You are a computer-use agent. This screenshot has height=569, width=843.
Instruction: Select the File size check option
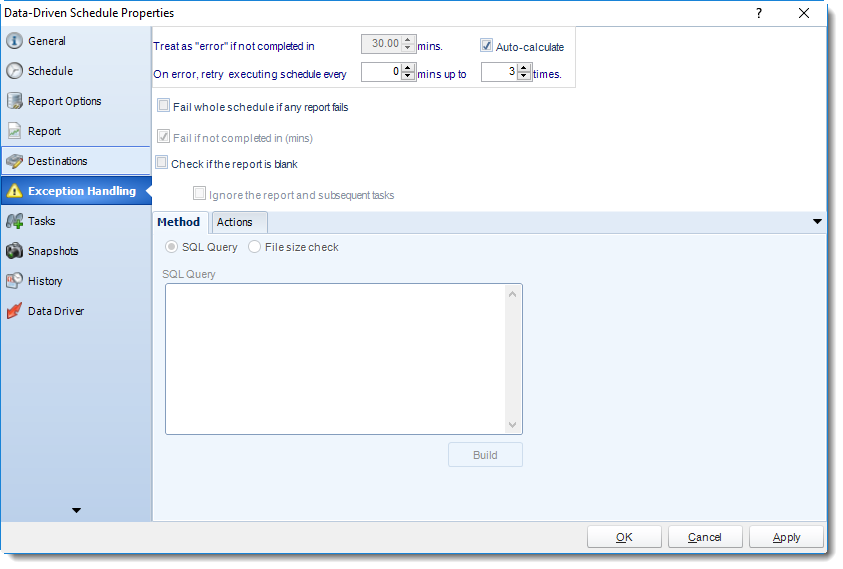click(254, 247)
